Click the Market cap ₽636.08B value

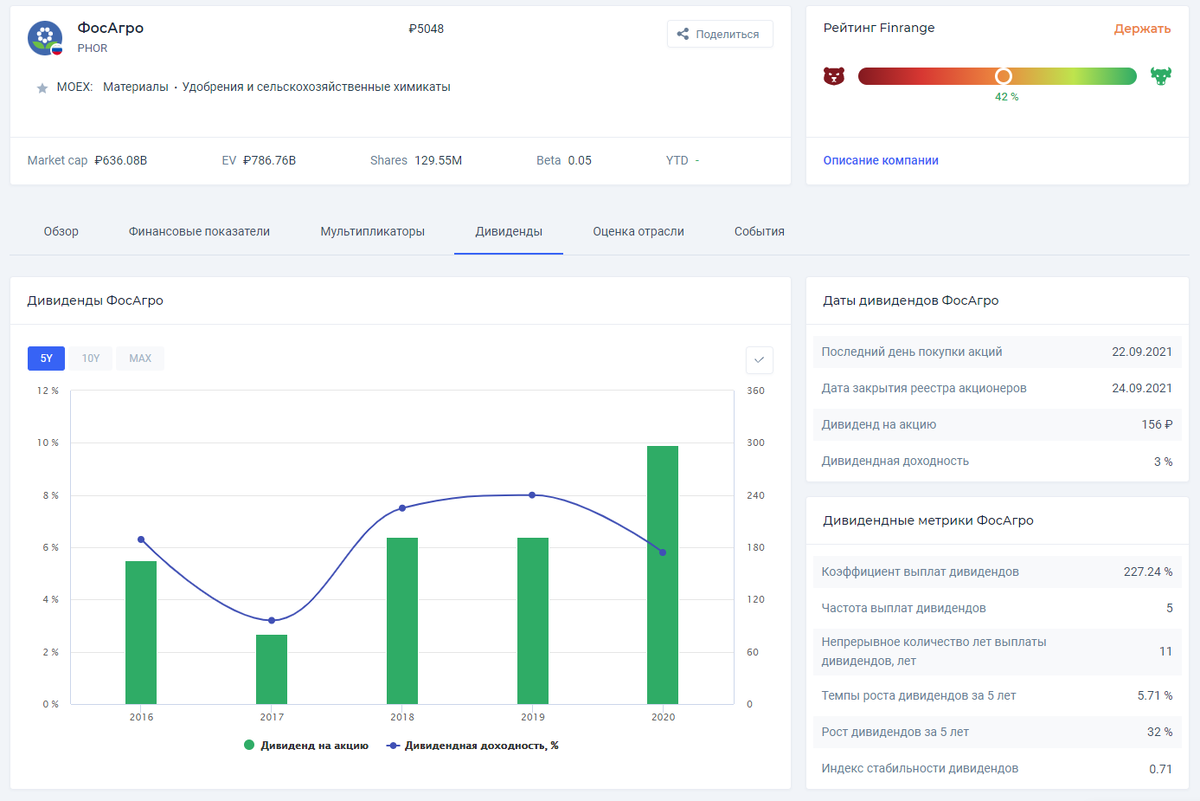click(121, 160)
